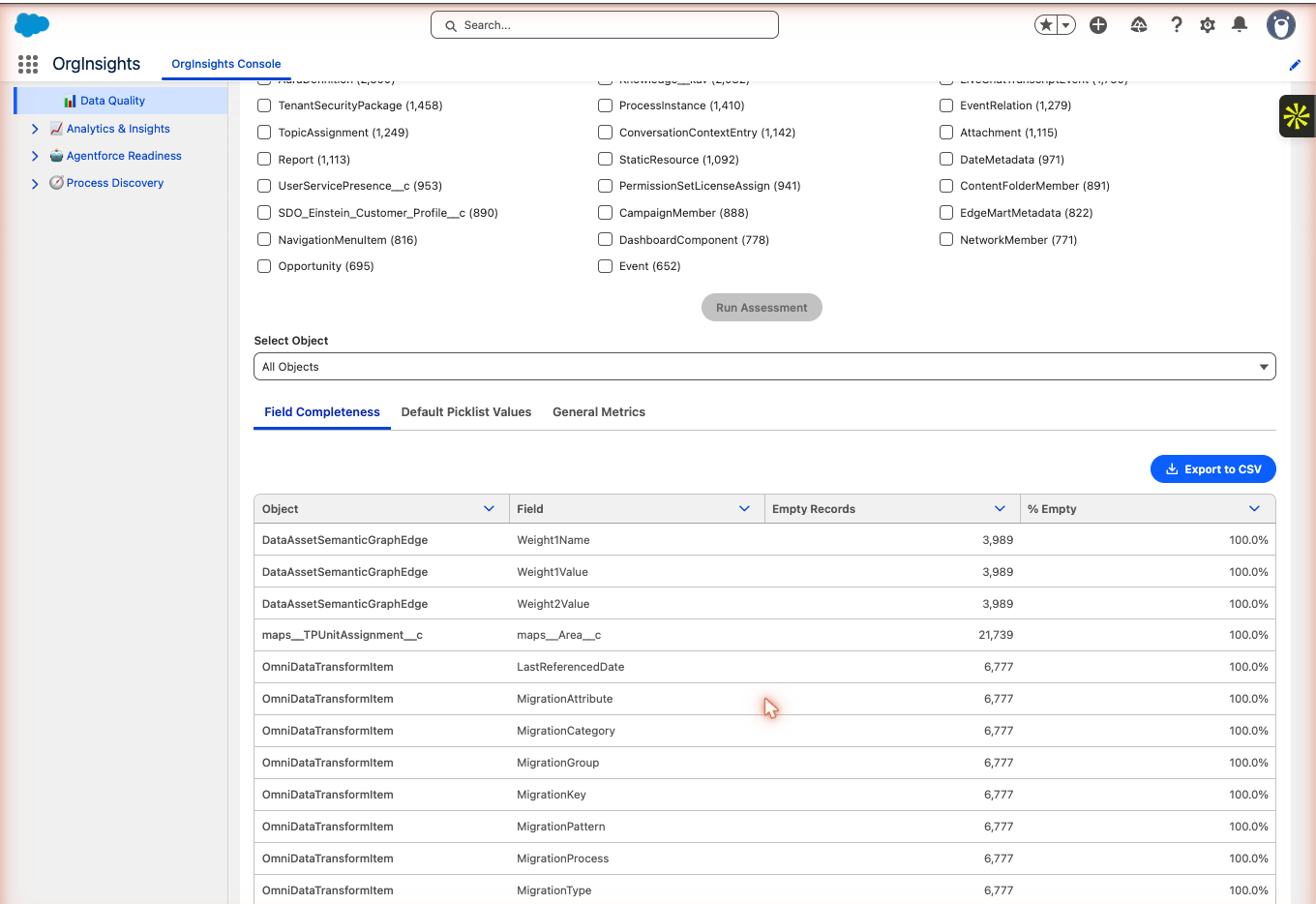Click the yellow starburst side widget

pos(1297,116)
